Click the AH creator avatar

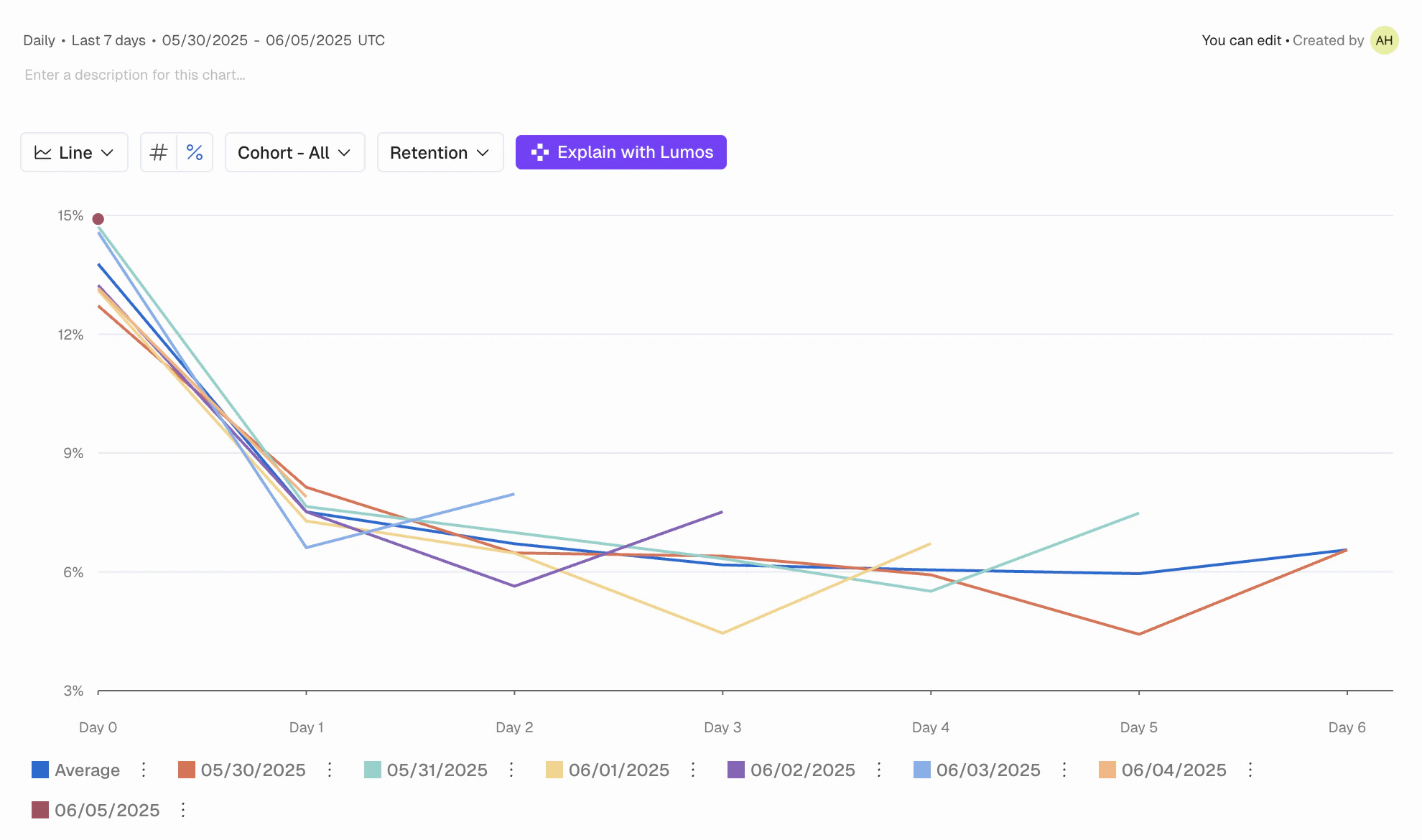click(1384, 40)
